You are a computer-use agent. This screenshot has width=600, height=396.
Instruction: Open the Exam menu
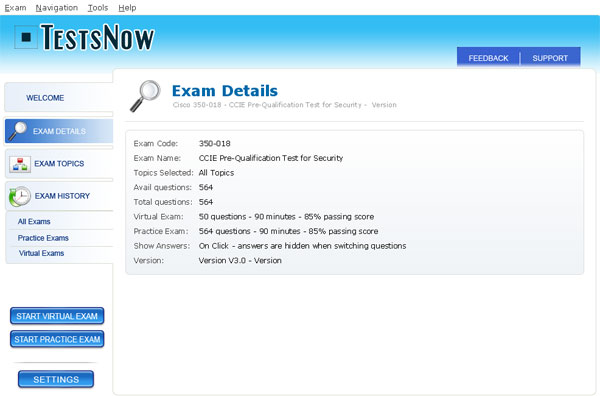15,8
